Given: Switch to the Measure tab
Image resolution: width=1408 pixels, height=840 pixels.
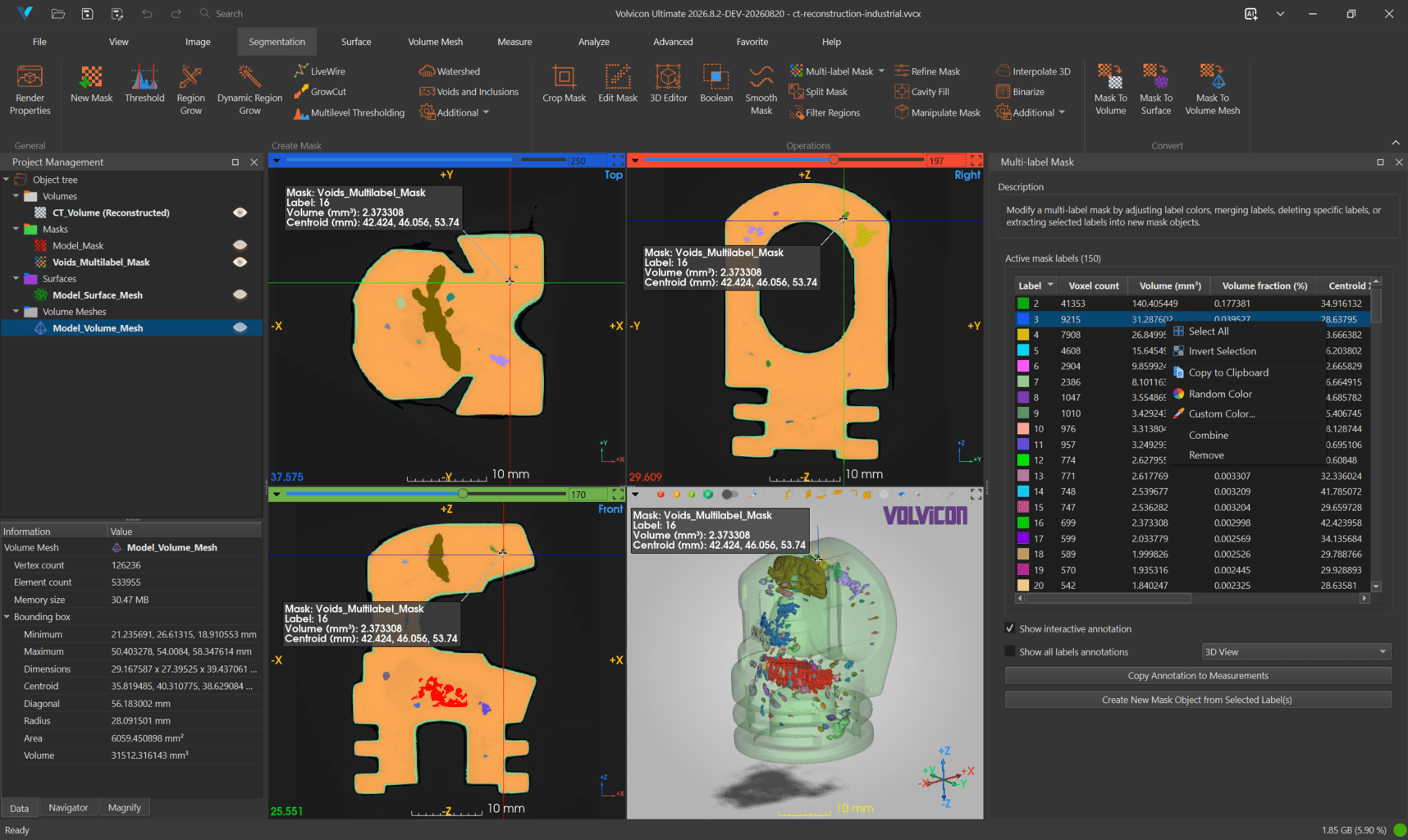Looking at the screenshot, I should point(514,42).
